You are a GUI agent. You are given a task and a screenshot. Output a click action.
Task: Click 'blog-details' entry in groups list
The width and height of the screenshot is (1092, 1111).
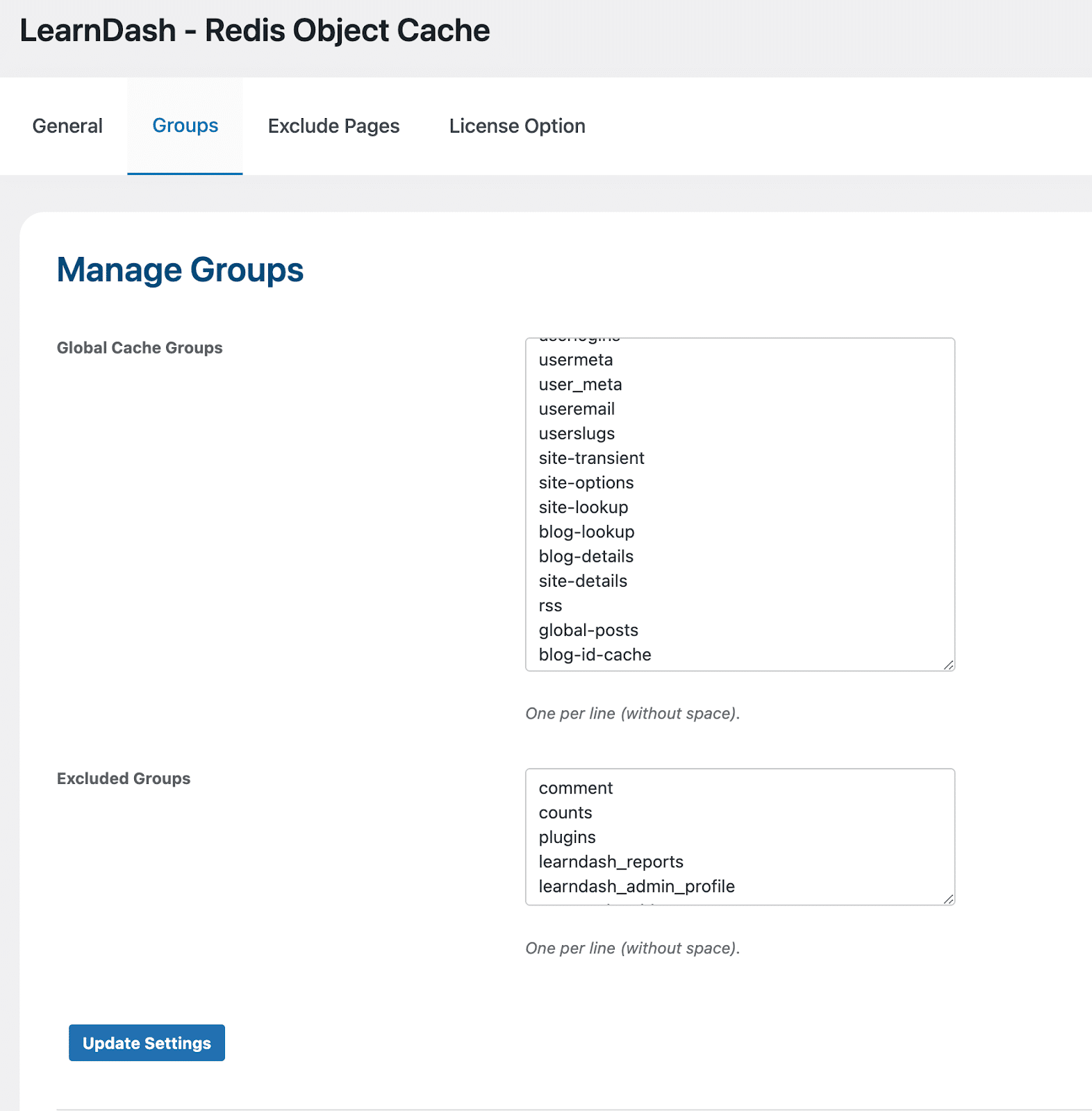tap(586, 556)
